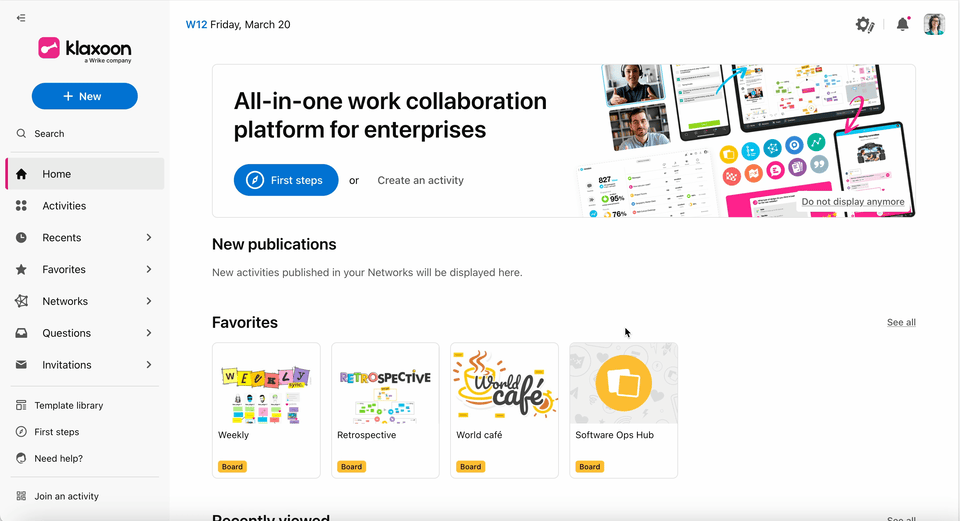Click the Board tag on Retrospective card
This screenshot has height=521, width=960.
[x=351, y=467]
